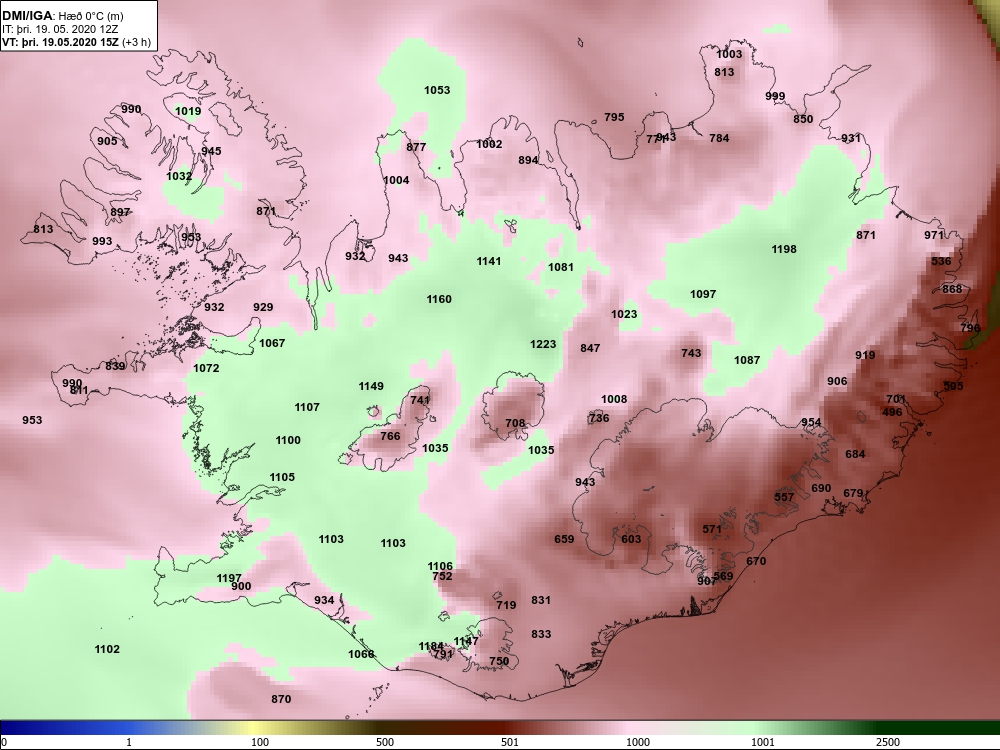Select the 1081 label
This screenshot has width=1000, height=750.
(561, 267)
